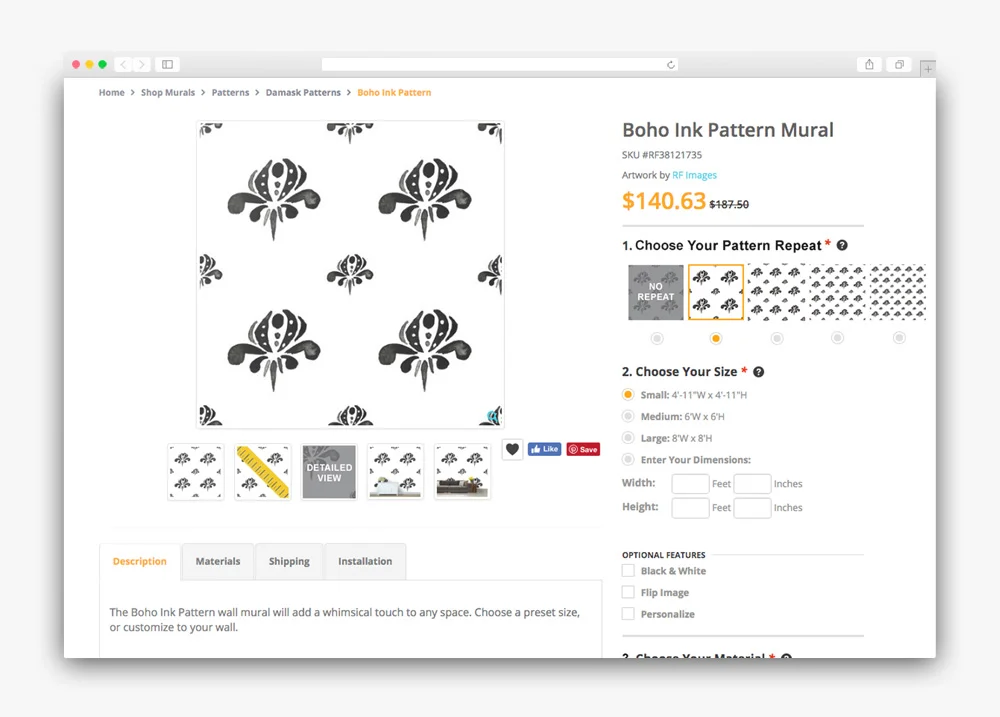The height and width of the screenshot is (717, 1000).
Task: Enable the Black & White checkbox
Action: tap(628, 570)
